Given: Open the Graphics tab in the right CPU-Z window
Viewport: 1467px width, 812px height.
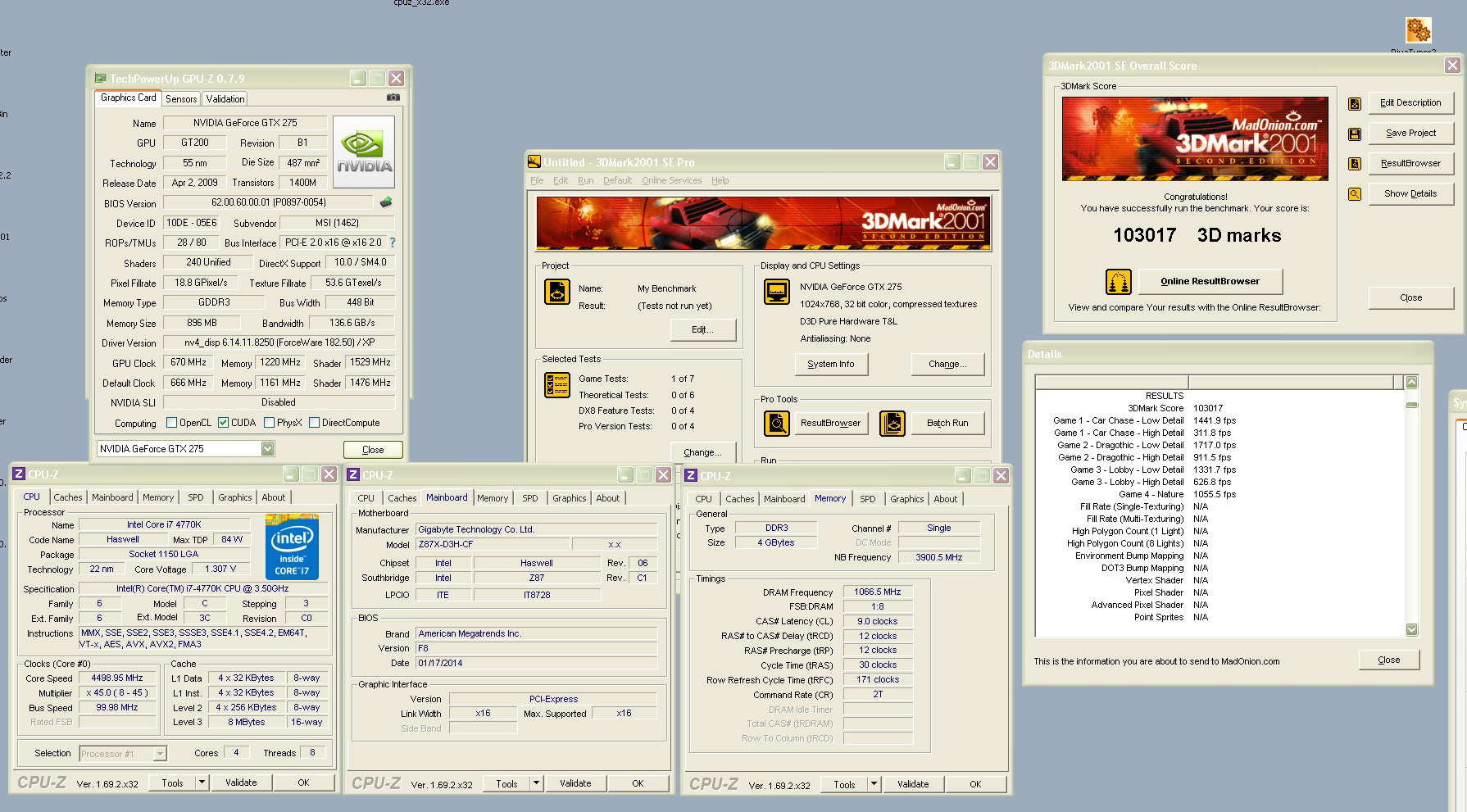Looking at the screenshot, I should pyautogui.click(x=907, y=499).
